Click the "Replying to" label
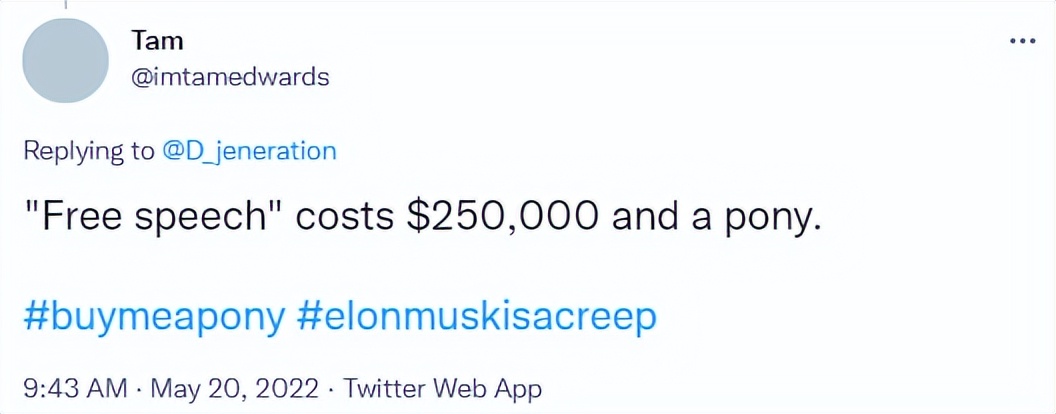Image resolution: width=1056 pixels, height=414 pixels. tap(88, 151)
